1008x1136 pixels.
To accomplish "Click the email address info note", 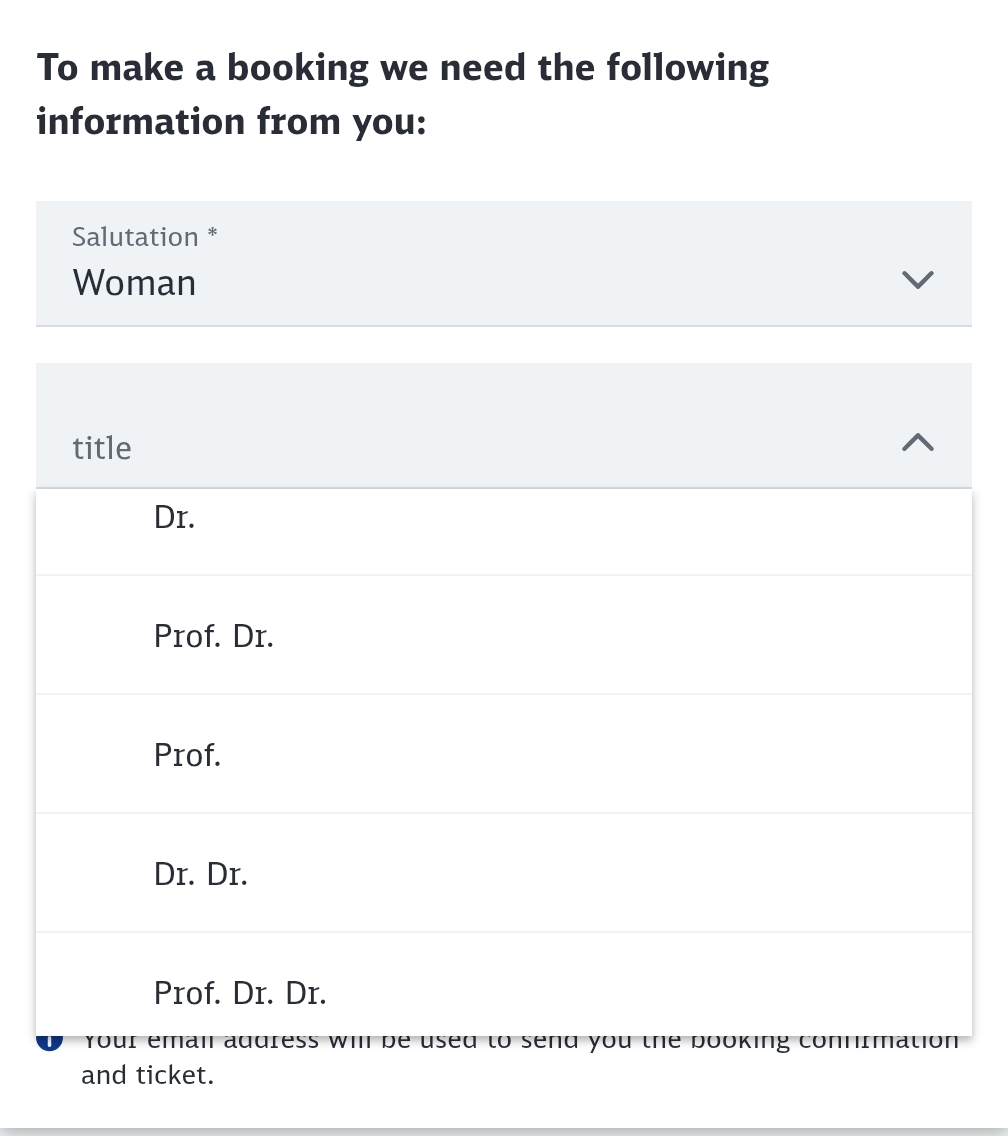I will click(520, 1043).
